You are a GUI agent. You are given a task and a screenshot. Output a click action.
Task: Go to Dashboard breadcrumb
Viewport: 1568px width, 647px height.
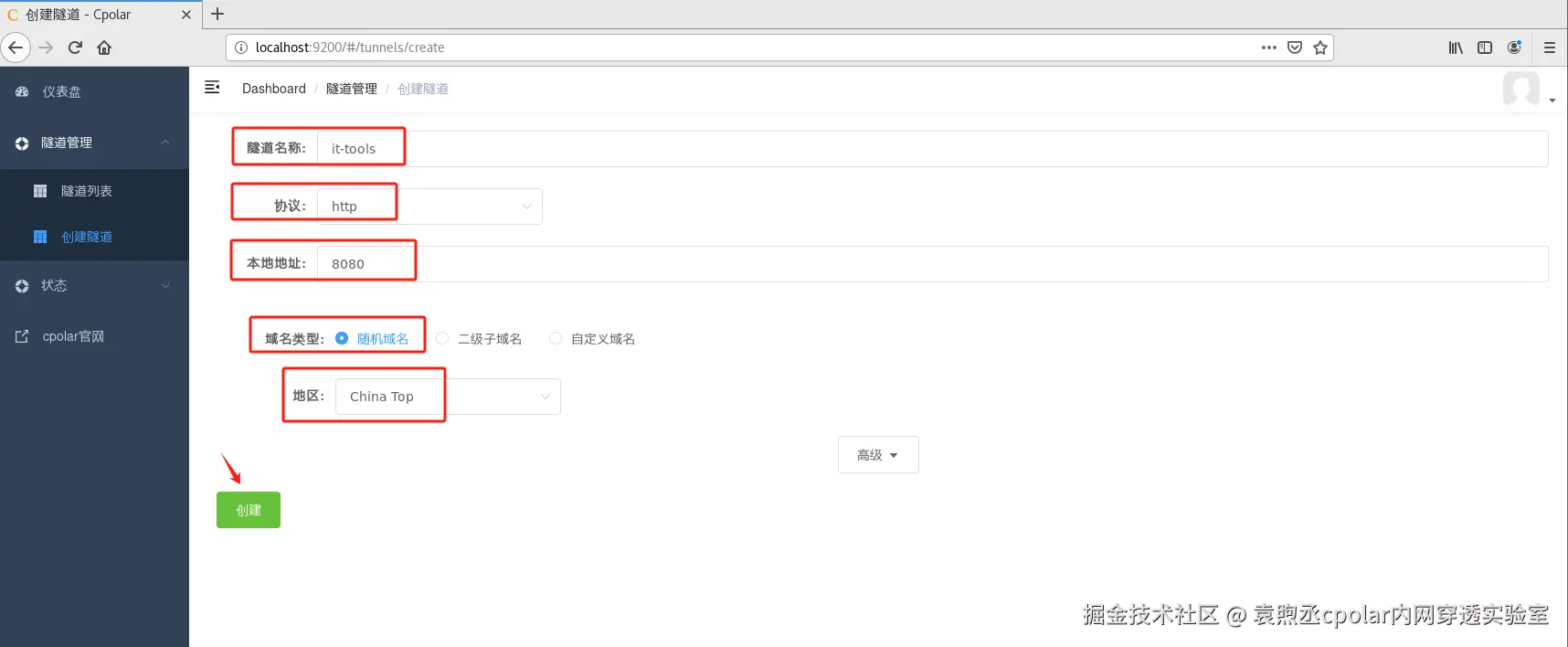coord(274,89)
